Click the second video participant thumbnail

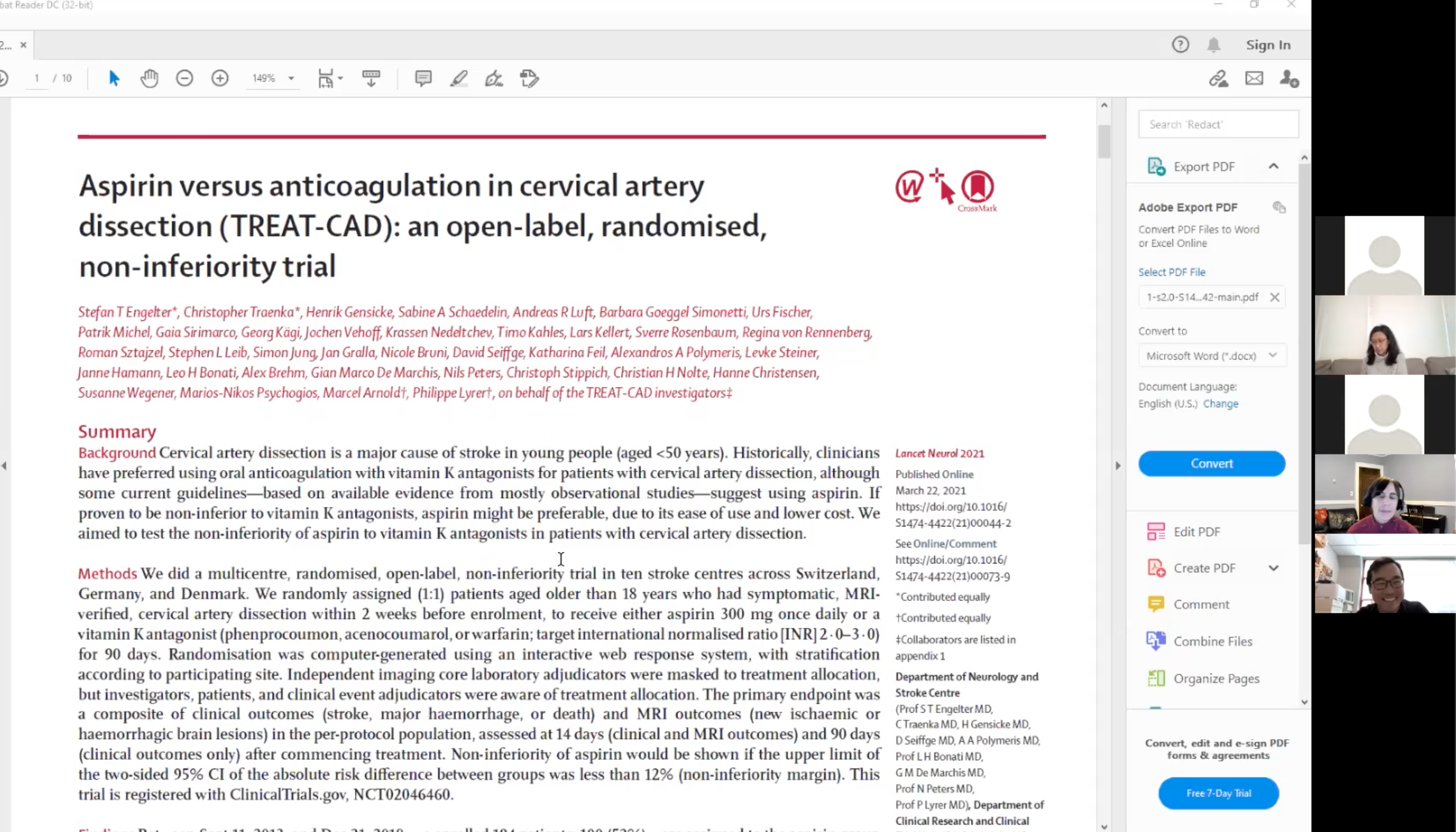click(1384, 335)
